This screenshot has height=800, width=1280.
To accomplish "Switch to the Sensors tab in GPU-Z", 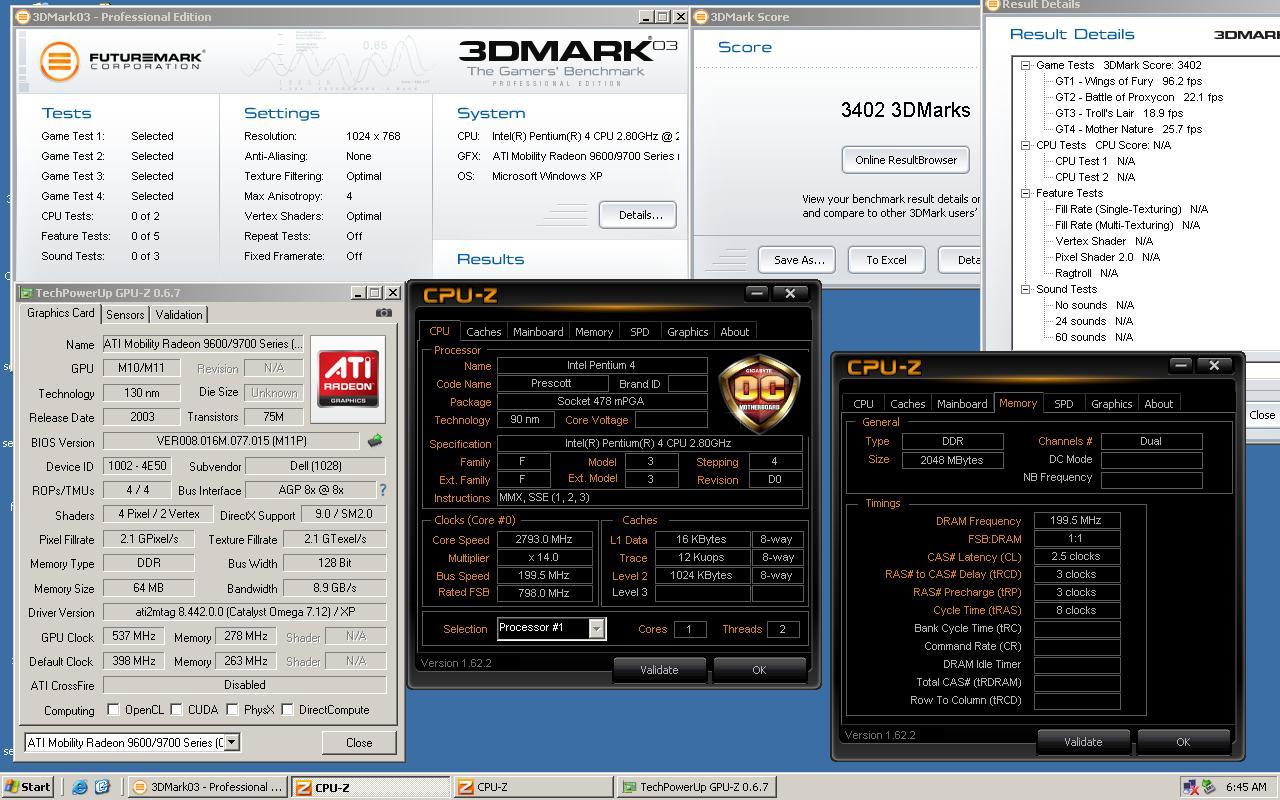I will 125,314.
